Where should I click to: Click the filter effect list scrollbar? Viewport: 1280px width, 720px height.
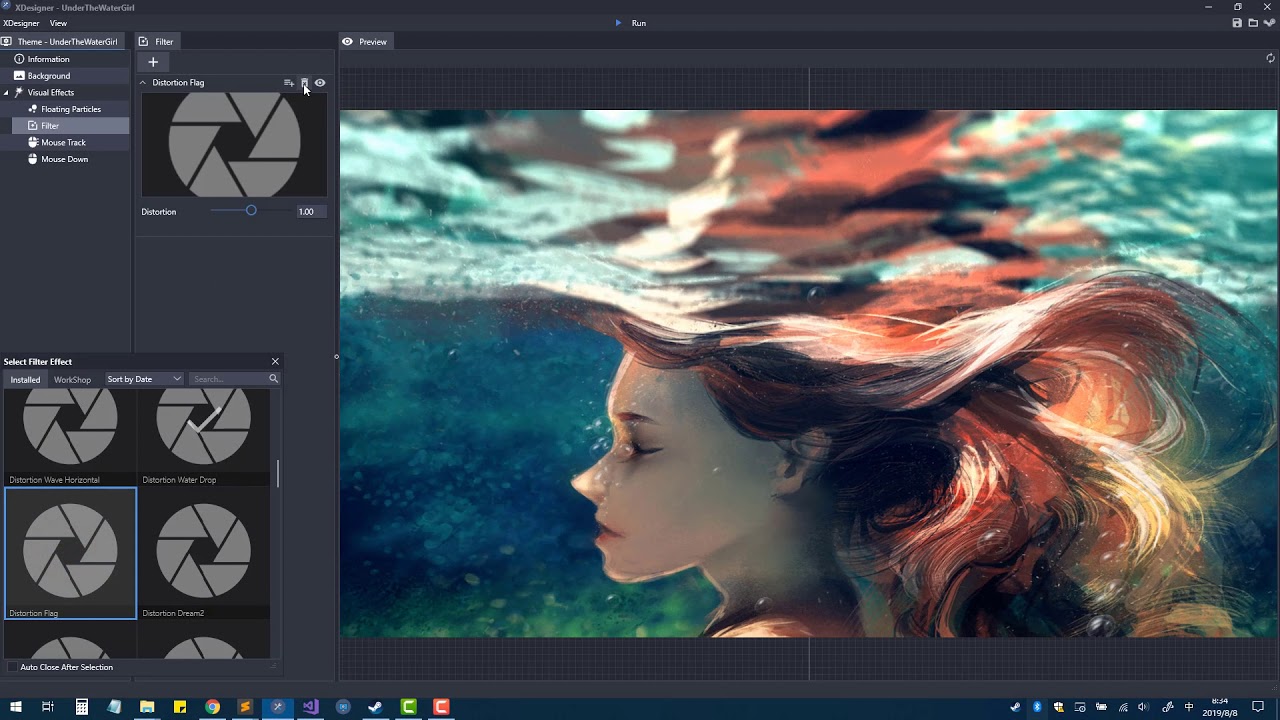click(x=277, y=474)
